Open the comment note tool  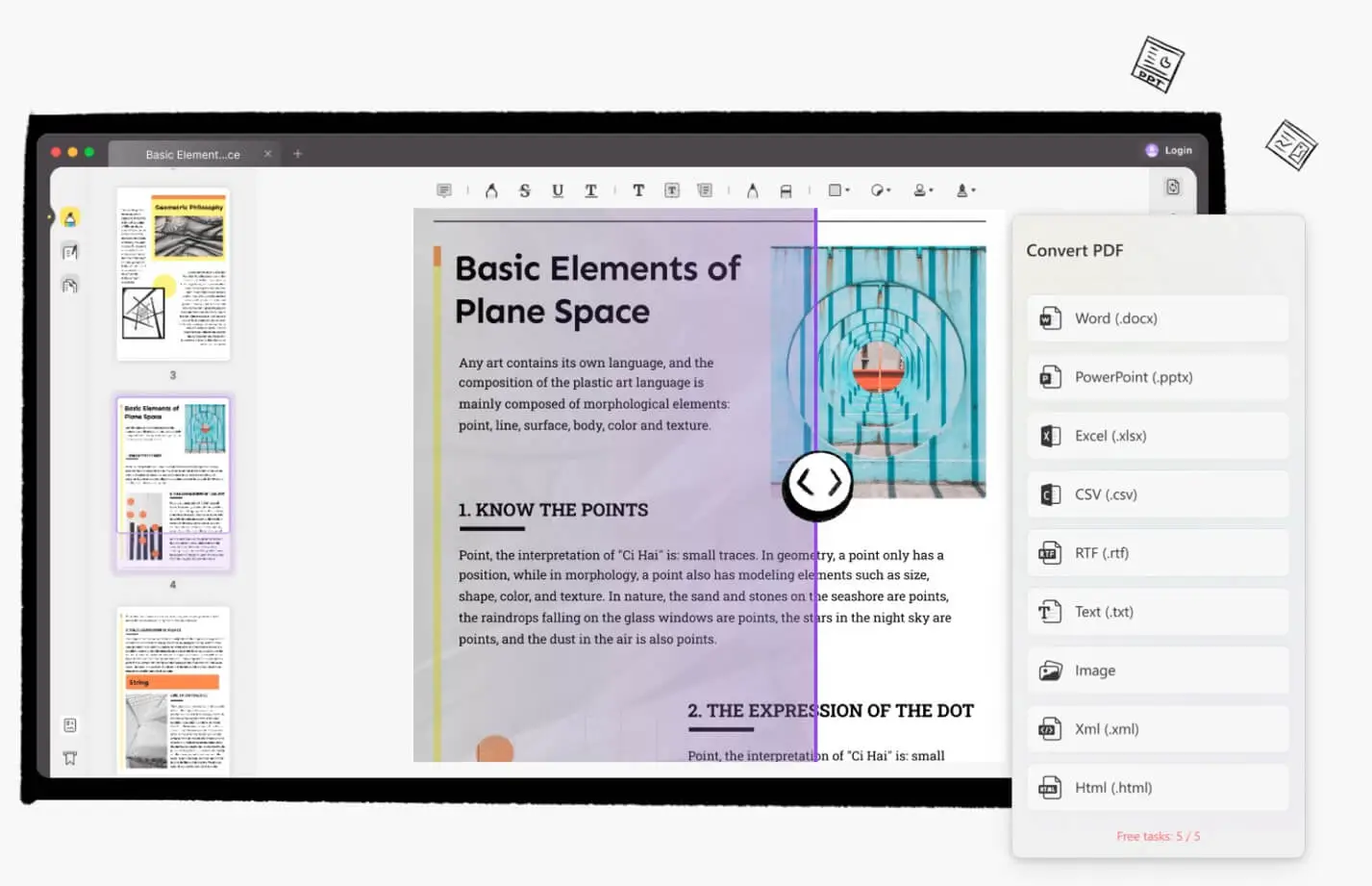[x=443, y=190]
